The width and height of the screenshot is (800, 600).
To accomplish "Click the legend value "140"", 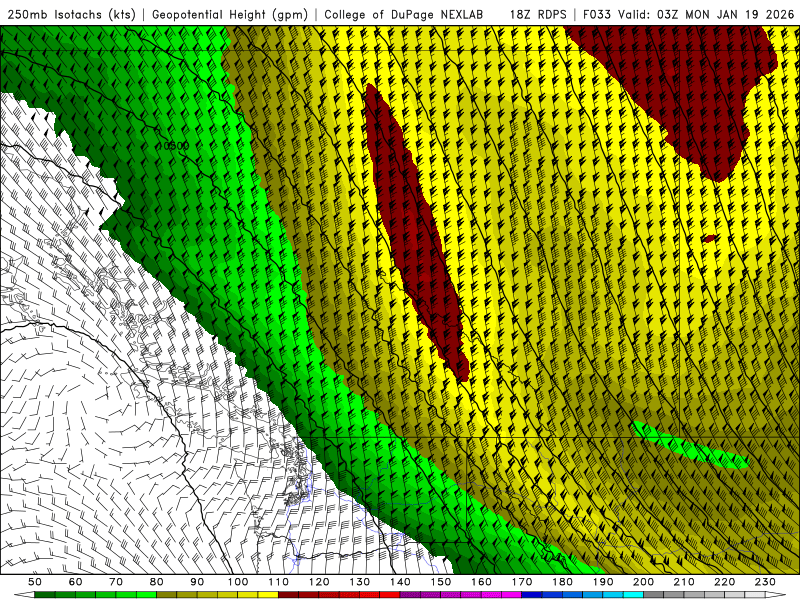I will pyautogui.click(x=400, y=582).
